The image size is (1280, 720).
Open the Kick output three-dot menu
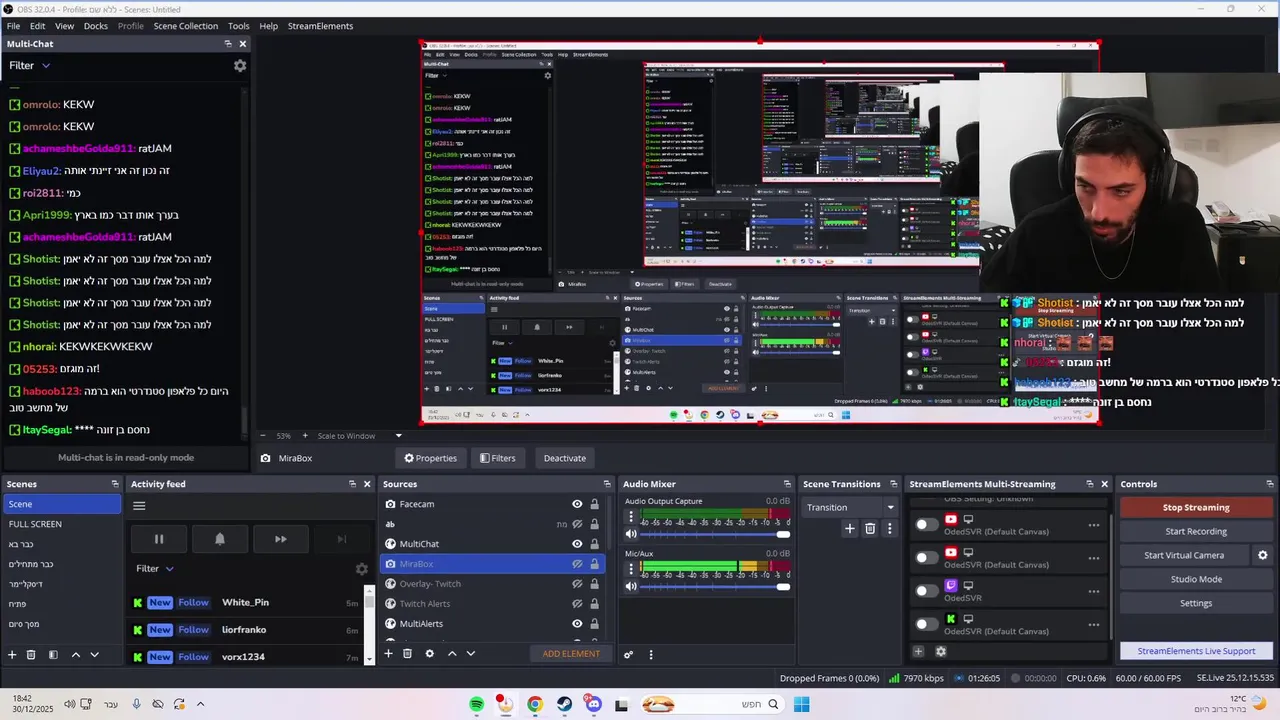tap(1094, 625)
